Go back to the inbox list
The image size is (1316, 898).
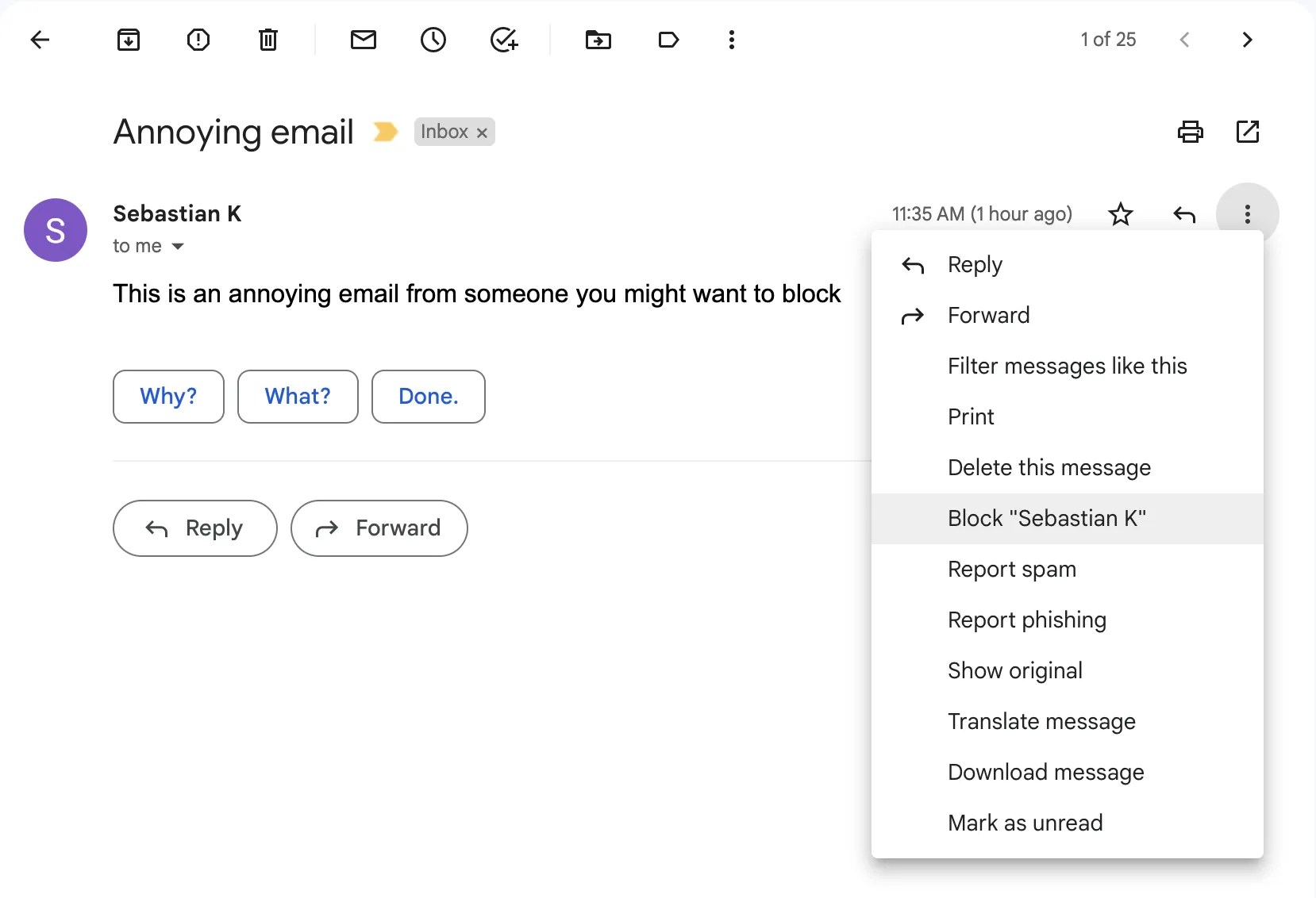click(40, 40)
